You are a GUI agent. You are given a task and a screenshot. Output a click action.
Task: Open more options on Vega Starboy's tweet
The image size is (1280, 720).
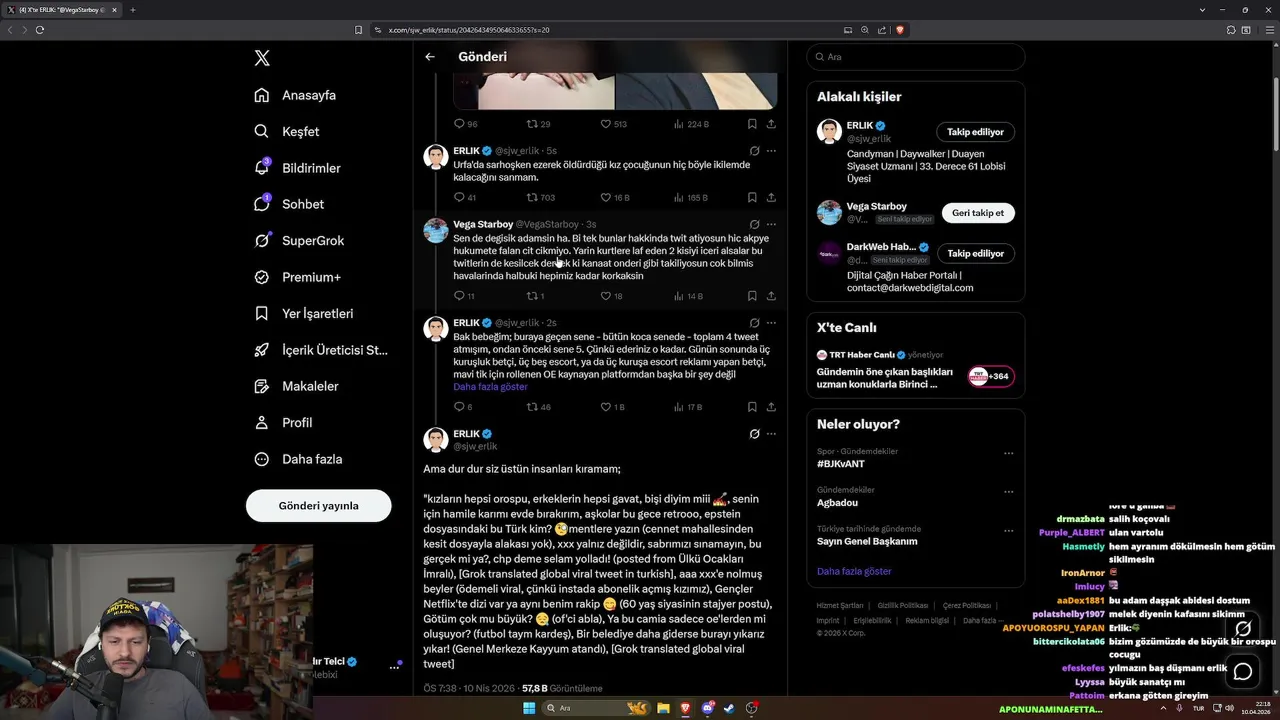coord(771,225)
